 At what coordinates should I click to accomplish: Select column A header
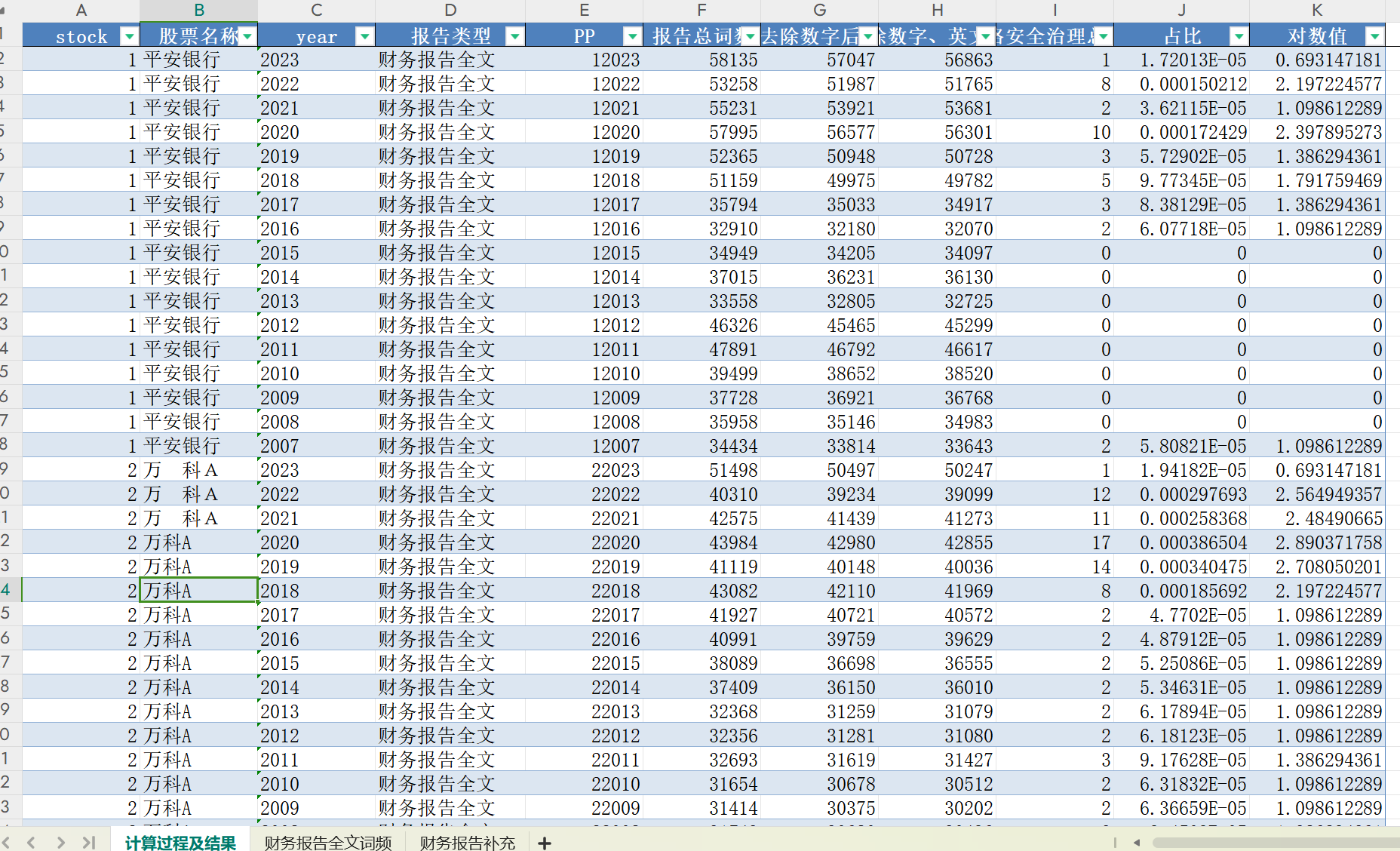tap(81, 11)
